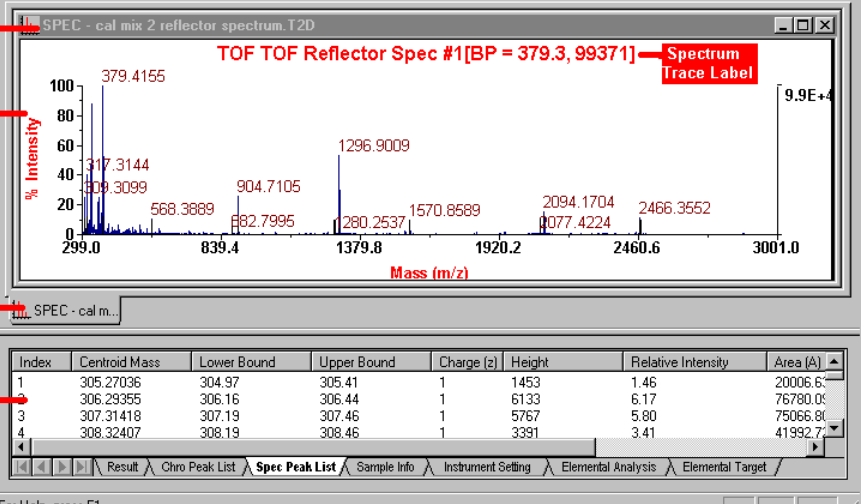This screenshot has width=867, height=504.
Task: Click upper bound value 305.41
Action: 339,382
